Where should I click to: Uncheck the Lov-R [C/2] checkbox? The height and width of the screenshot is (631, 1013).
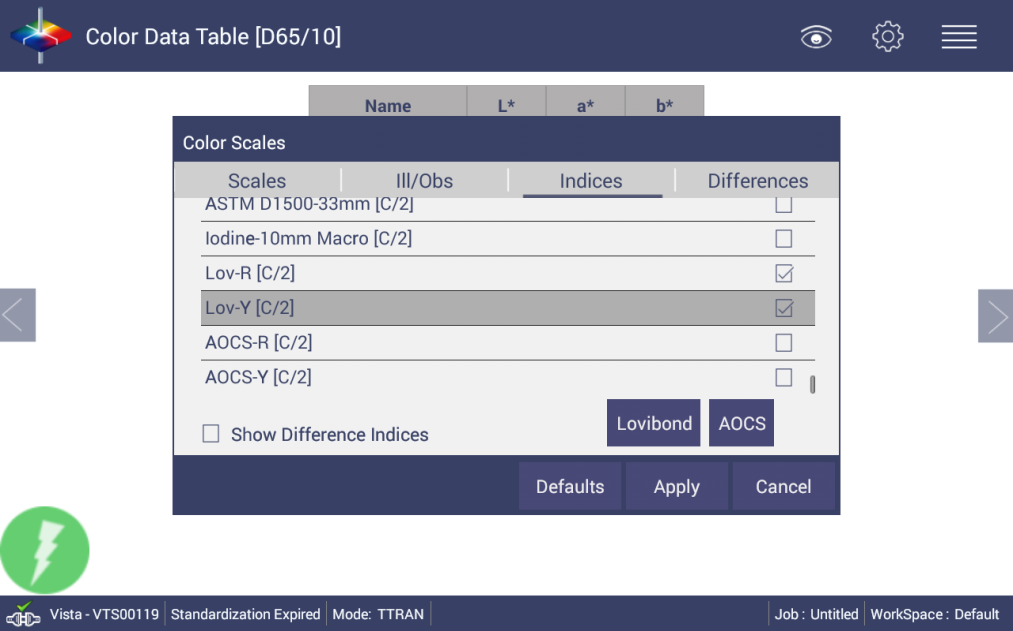(x=784, y=273)
